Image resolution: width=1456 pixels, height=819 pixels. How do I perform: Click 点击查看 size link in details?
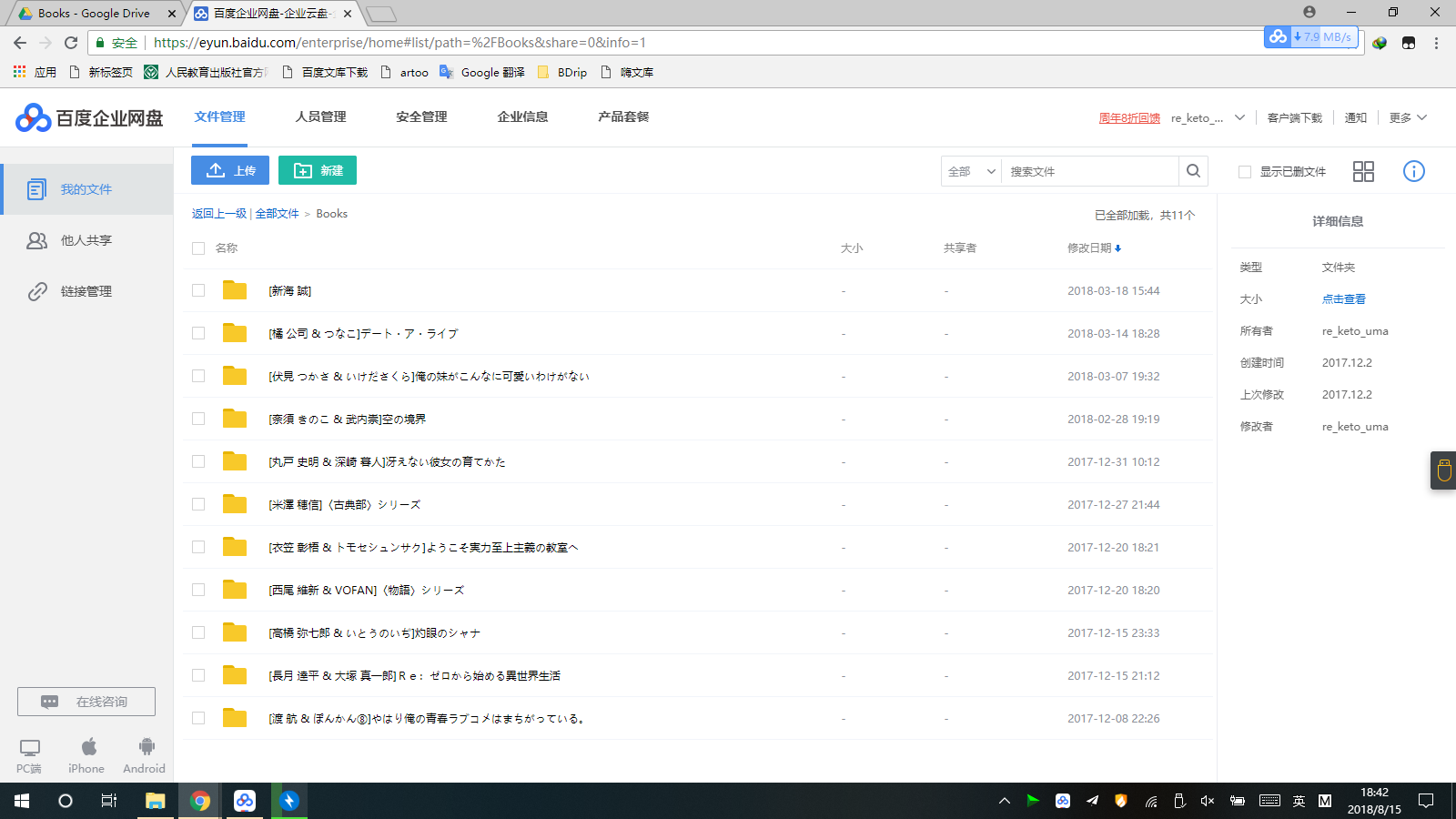(1344, 299)
